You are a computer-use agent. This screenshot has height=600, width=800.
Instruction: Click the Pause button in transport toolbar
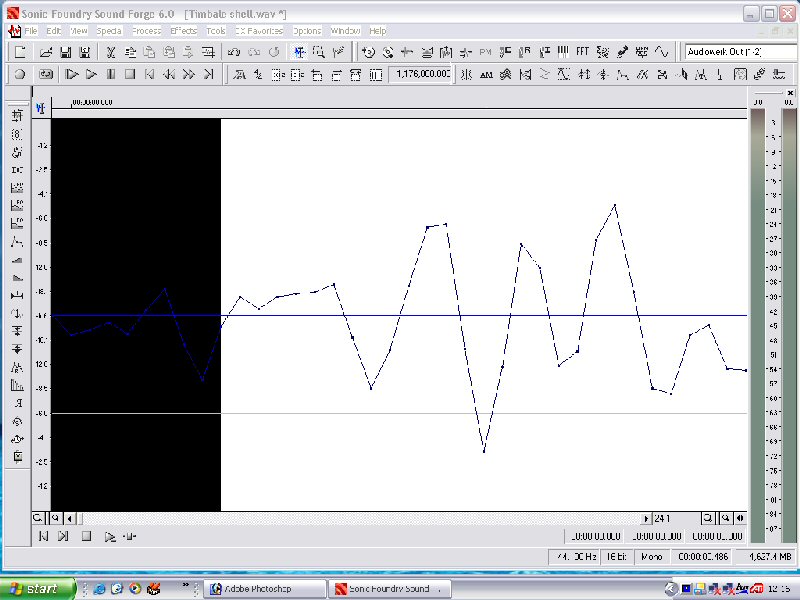tap(111, 74)
